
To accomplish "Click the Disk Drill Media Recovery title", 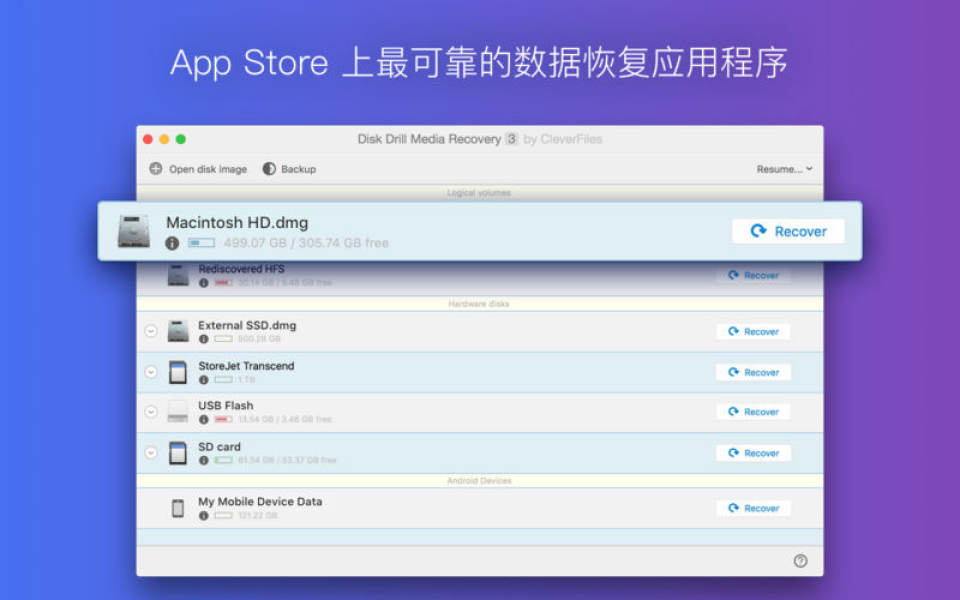I will tap(429, 139).
